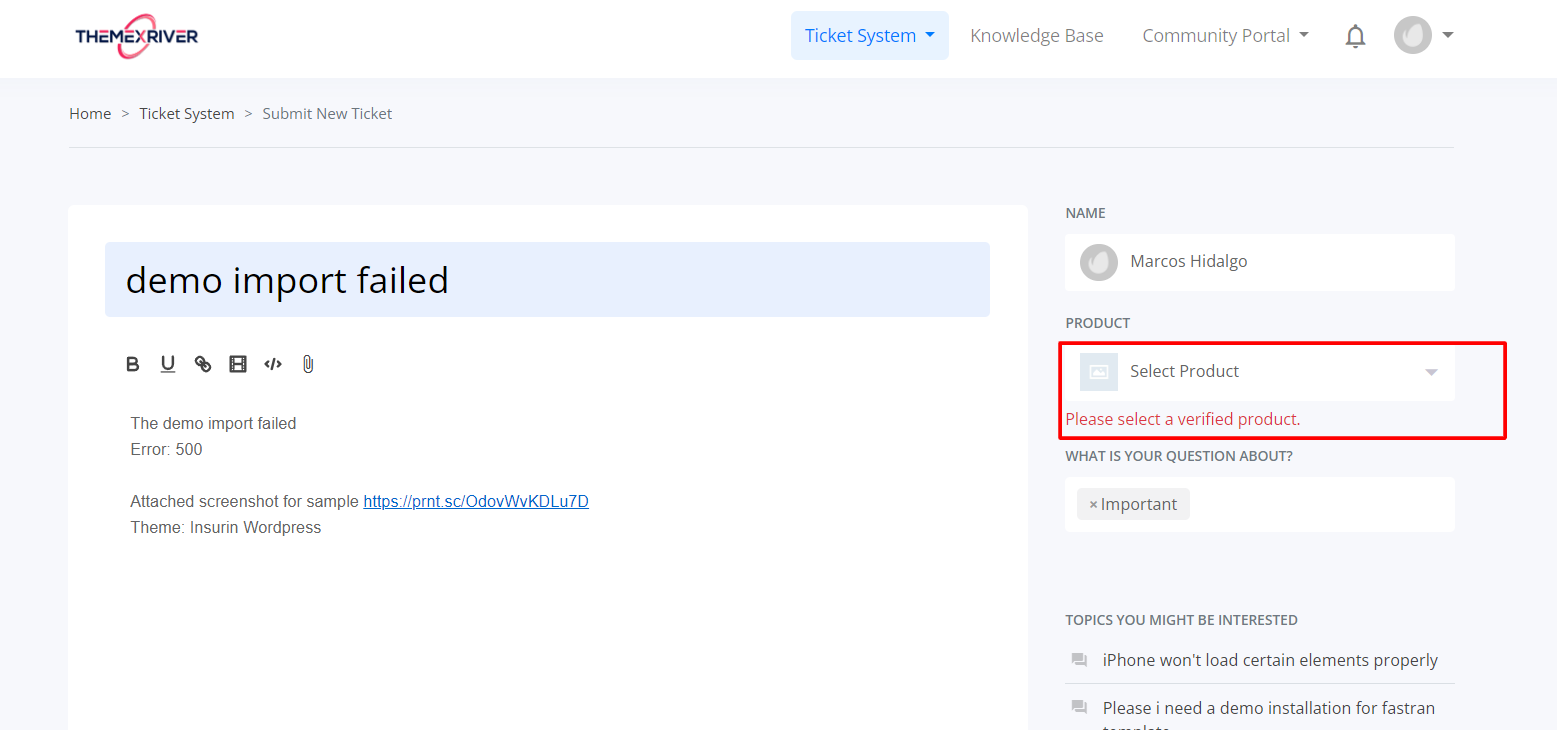Attach a file using paperclip icon
This screenshot has height=730, width=1557.
pos(308,364)
